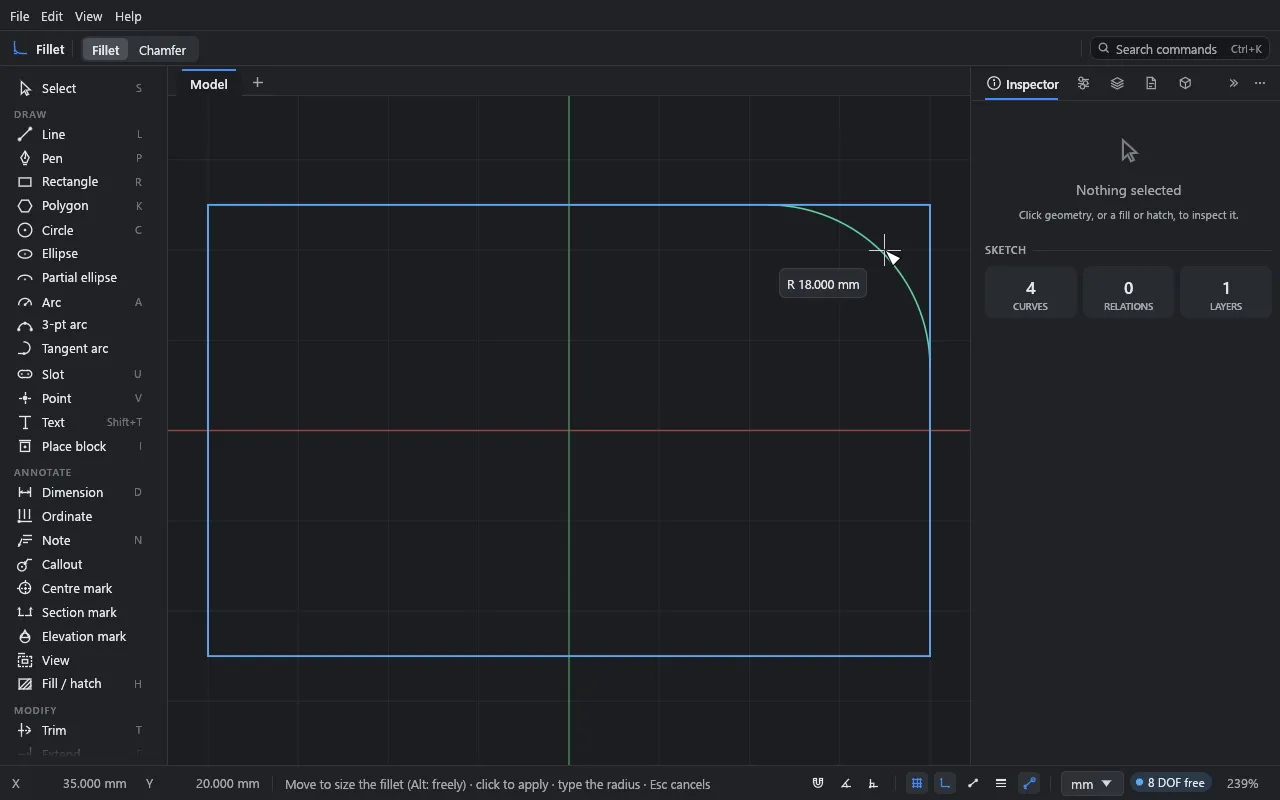Activate the Circle tool

80,230
